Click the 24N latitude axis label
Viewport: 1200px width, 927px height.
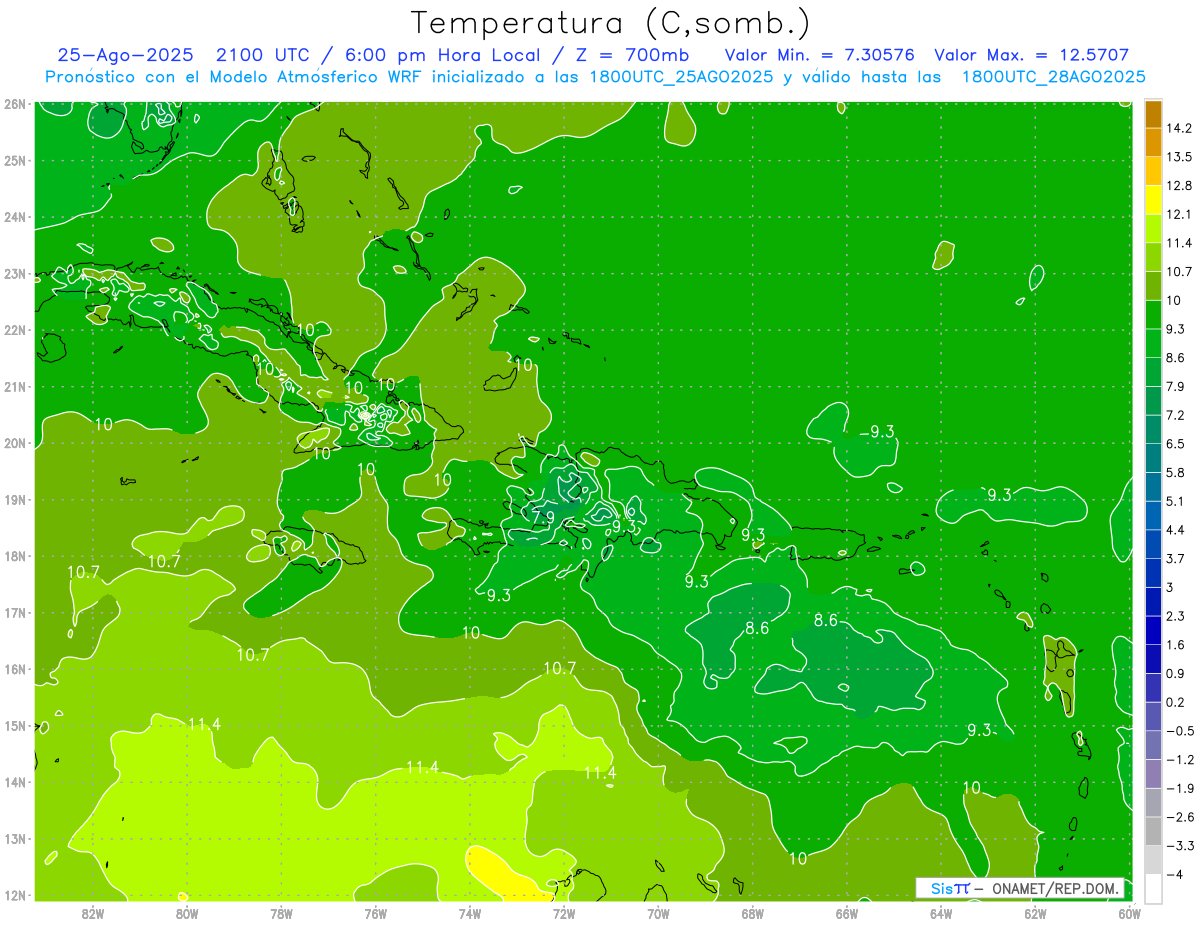pyautogui.click(x=14, y=217)
